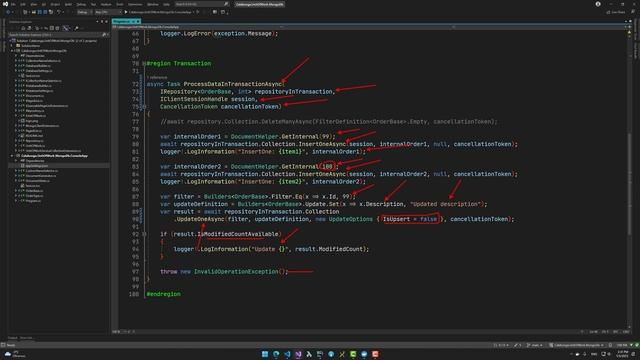Open the View menu
This screenshot has width=640, height=360.
coord(33,4)
